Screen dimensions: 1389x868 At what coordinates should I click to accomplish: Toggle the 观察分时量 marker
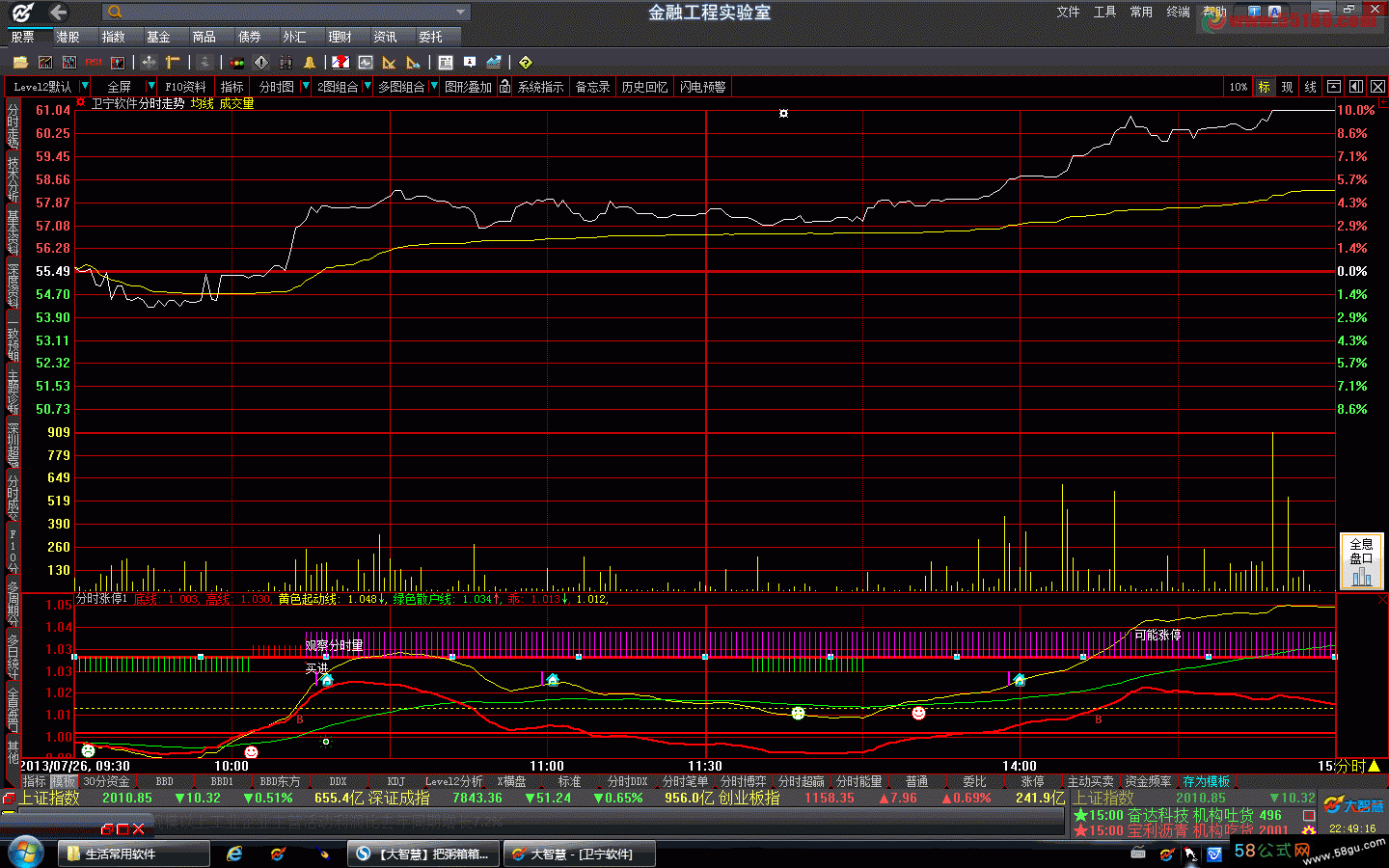click(334, 645)
